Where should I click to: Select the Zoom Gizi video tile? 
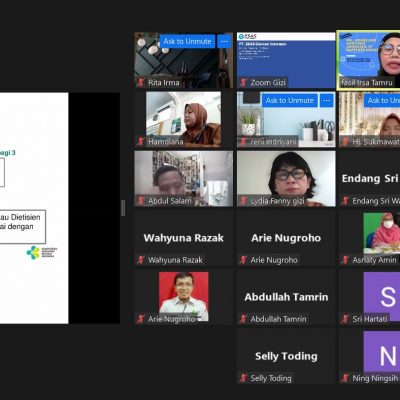point(286,60)
